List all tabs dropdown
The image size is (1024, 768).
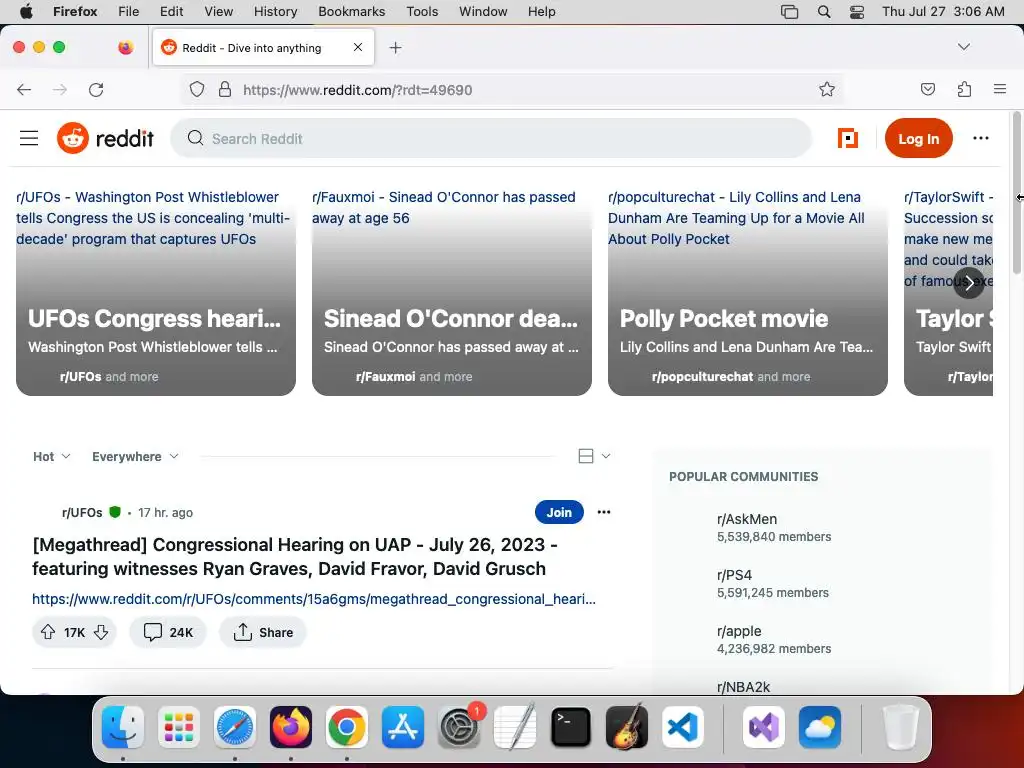tap(963, 47)
